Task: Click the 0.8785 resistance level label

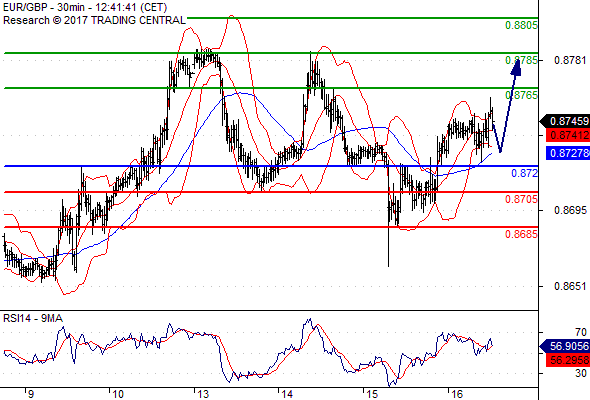Action: (521, 60)
